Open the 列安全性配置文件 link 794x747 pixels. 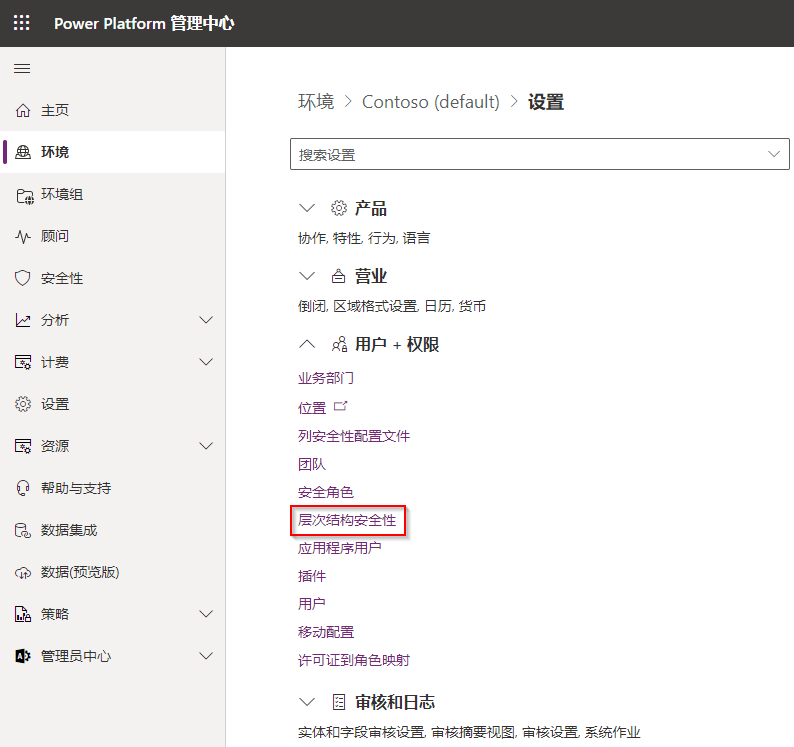(x=353, y=436)
